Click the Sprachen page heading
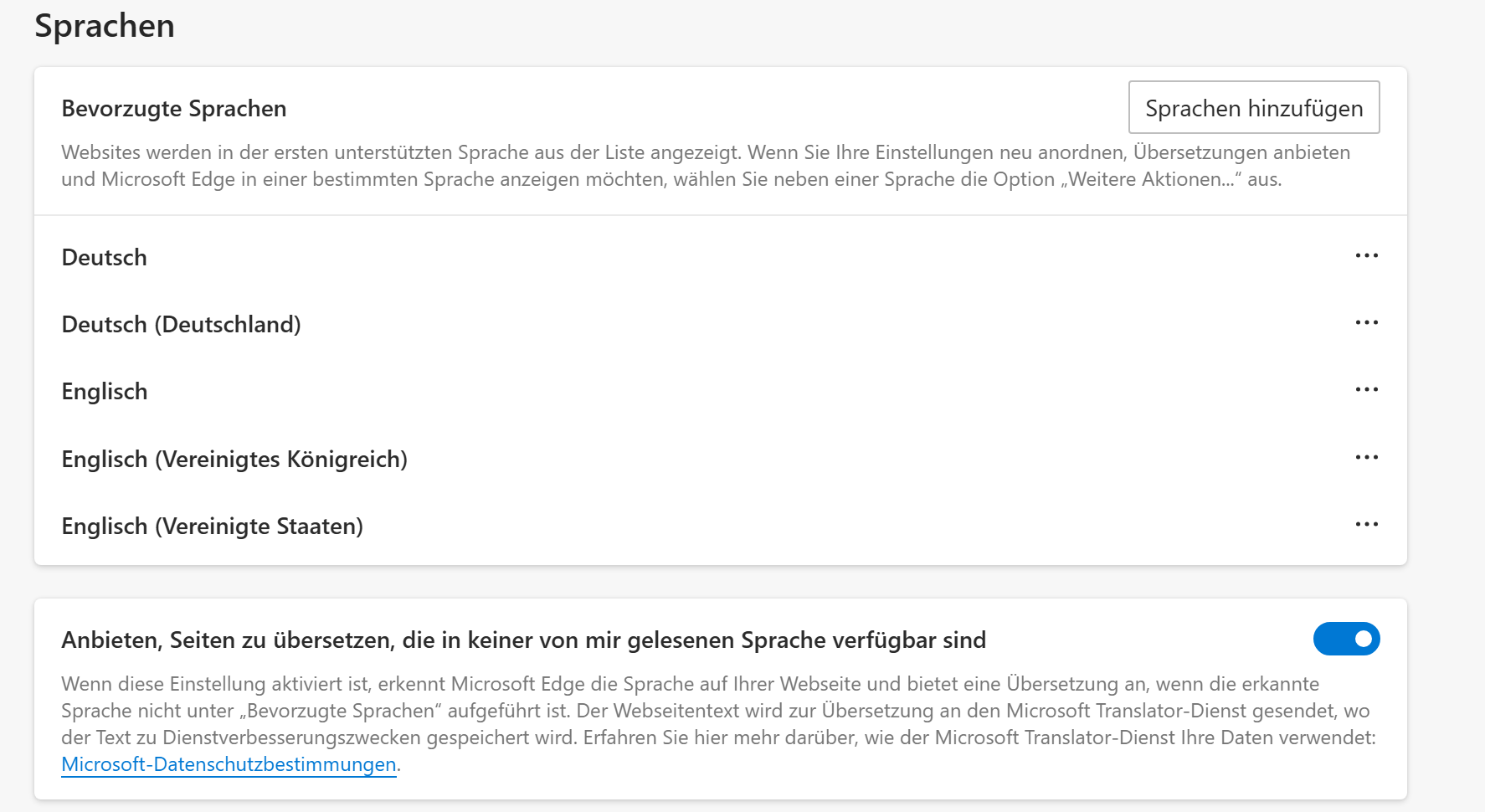Screen dimensions: 1485x812 click(x=105, y=26)
